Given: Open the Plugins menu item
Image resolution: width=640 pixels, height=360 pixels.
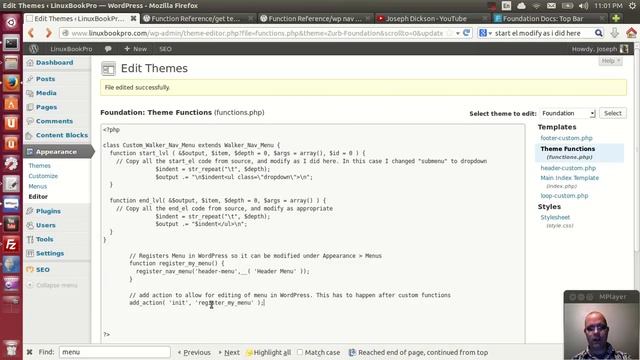Looking at the screenshot, I should (48, 211).
